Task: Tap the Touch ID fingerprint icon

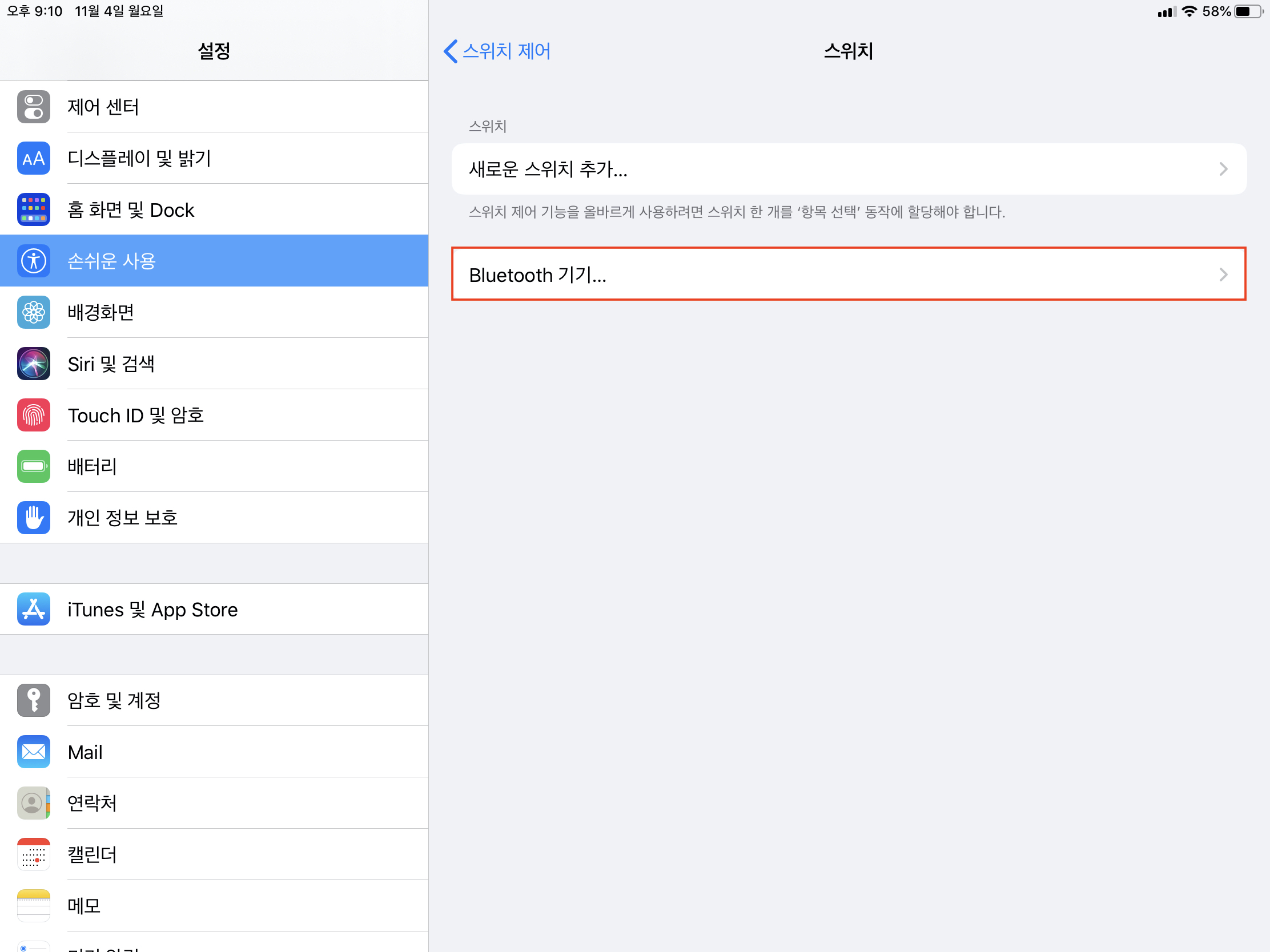Action: tap(33, 415)
